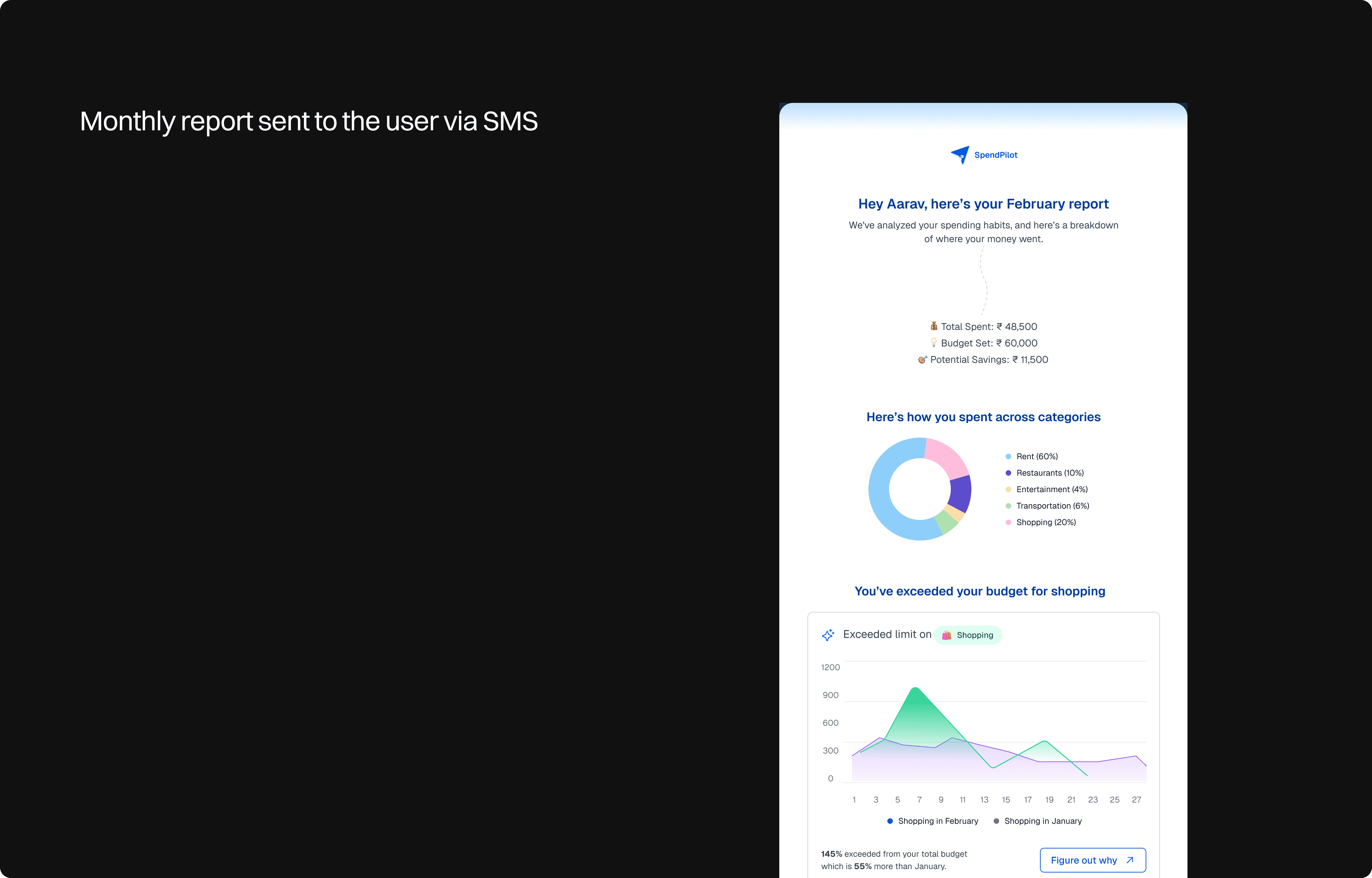
Task: Click the shopping bags icon in Shopping tag
Action: point(946,635)
